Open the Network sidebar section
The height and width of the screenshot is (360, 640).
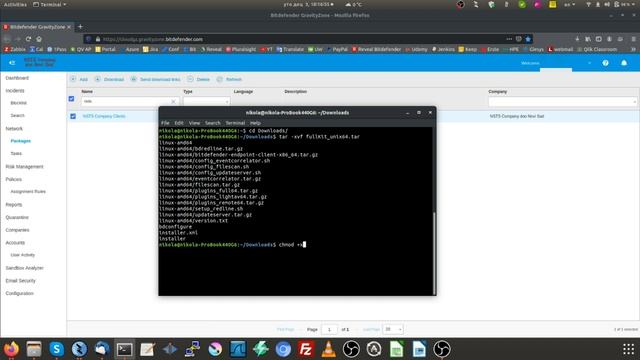14,129
